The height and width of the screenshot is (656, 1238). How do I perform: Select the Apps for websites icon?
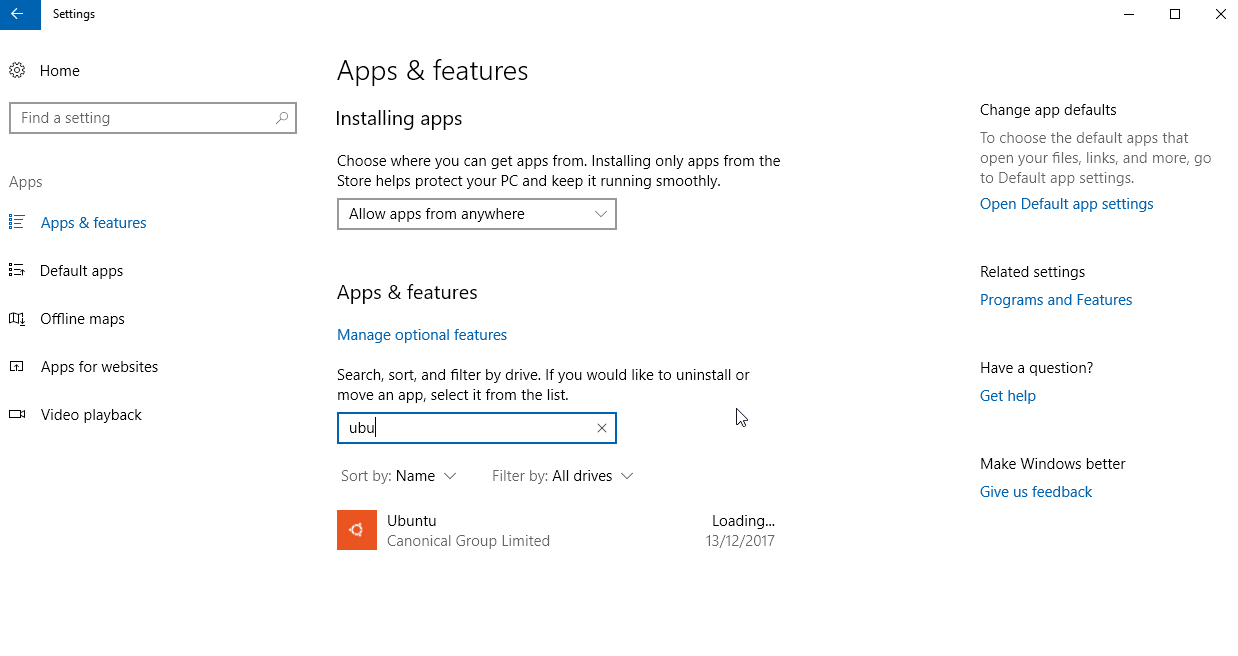click(16, 367)
